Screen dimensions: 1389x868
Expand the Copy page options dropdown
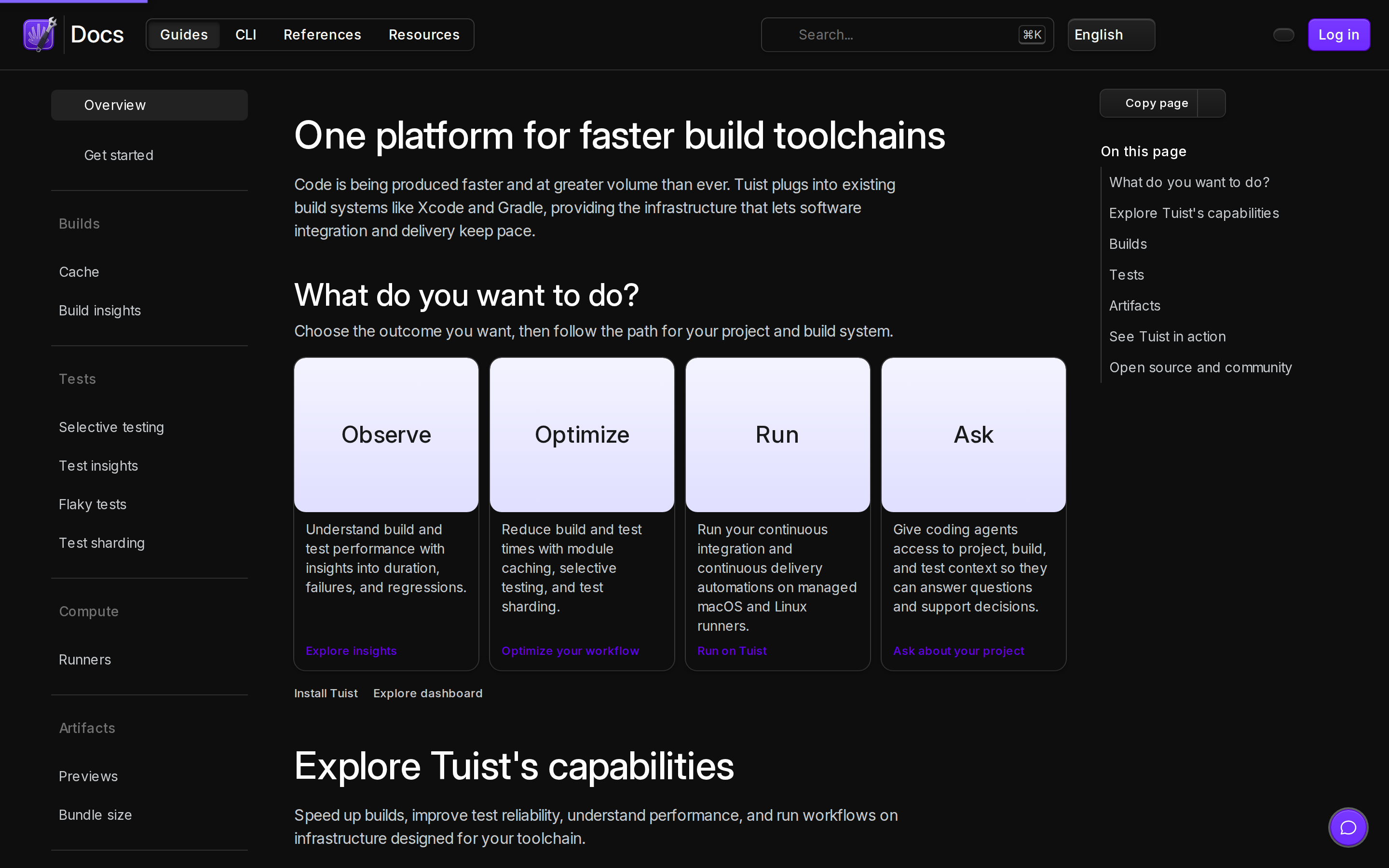coord(1212,103)
